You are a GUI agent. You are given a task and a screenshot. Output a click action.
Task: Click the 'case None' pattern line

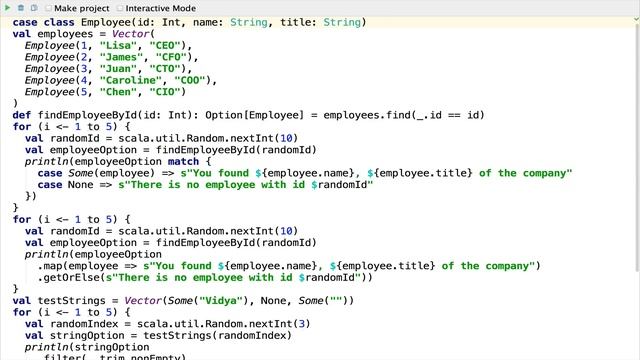click(x=205, y=185)
